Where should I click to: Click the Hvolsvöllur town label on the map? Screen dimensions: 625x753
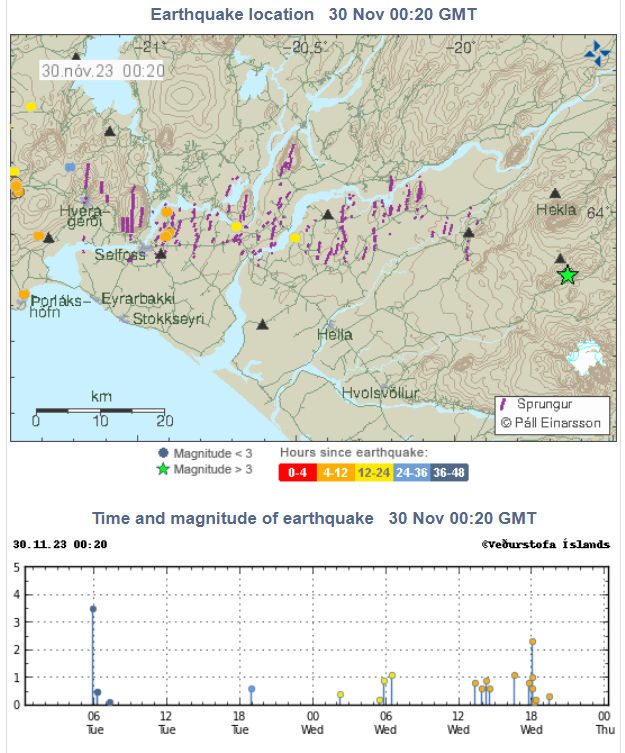[381, 393]
